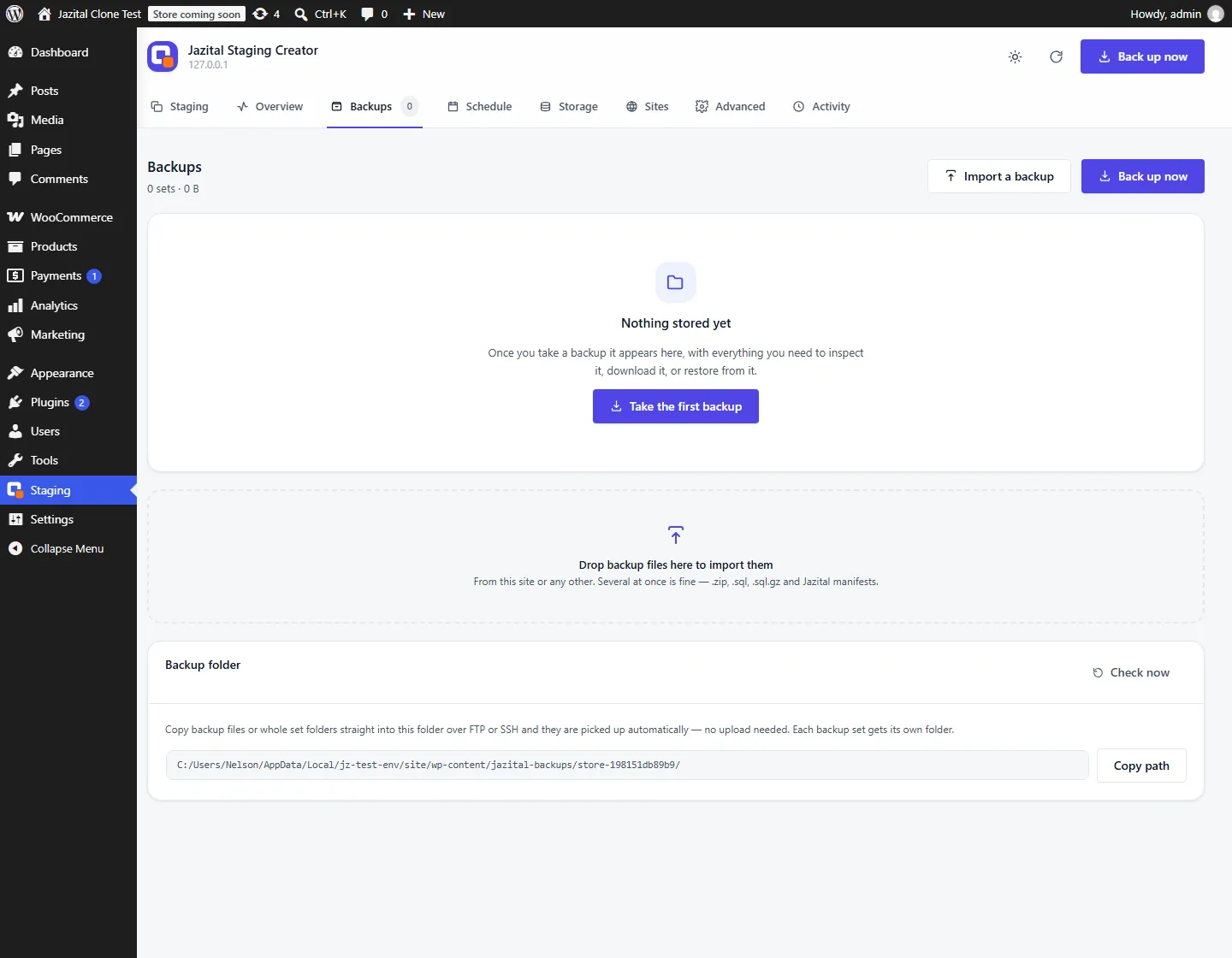Viewport: 1232px width, 958px height.
Task: Click the updates icon showing 4
Action: click(266, 14)
